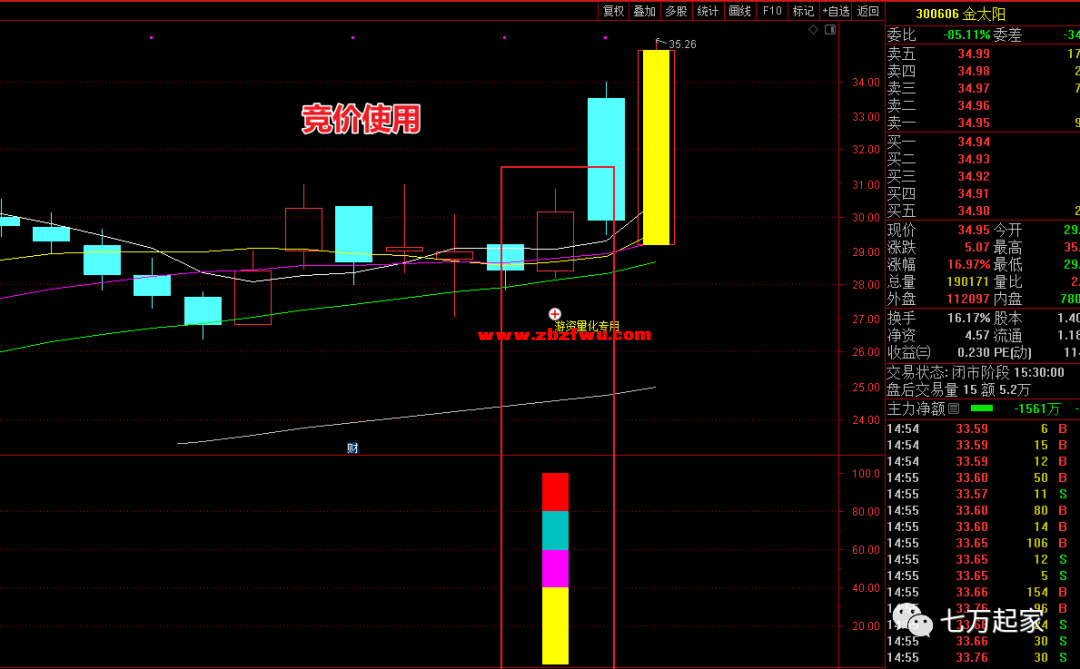Screen dimensions: 1080x669
Task: Open the 标记 mark menu
Action: 803,11
